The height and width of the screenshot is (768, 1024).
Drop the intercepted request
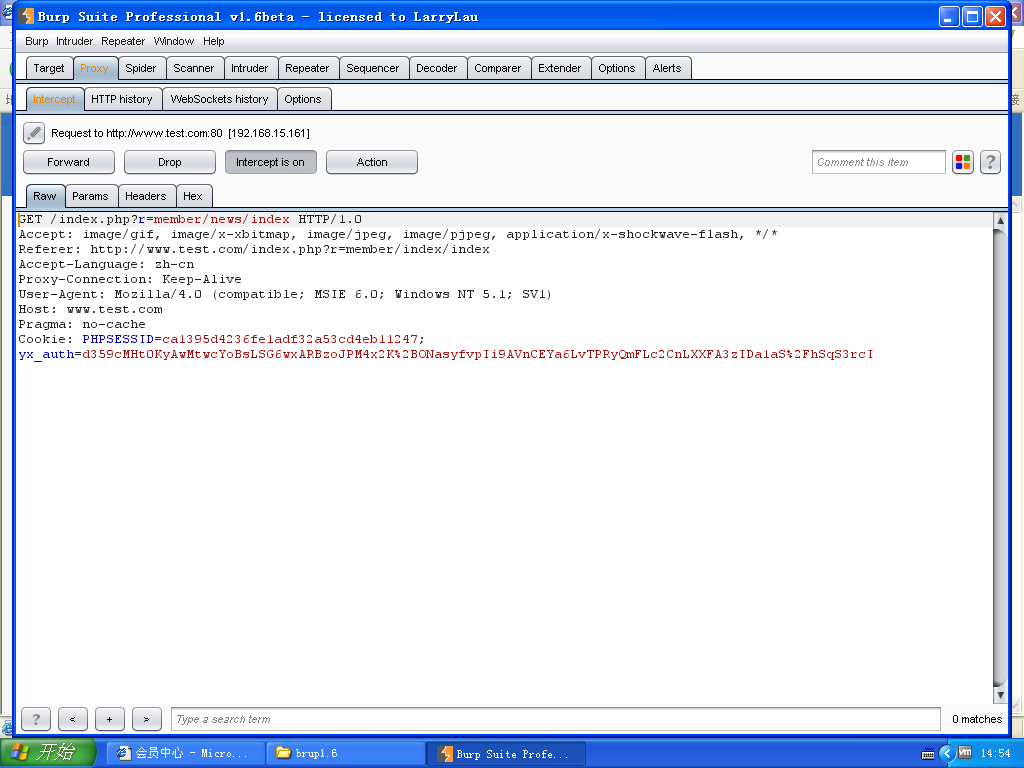(170, 162)
